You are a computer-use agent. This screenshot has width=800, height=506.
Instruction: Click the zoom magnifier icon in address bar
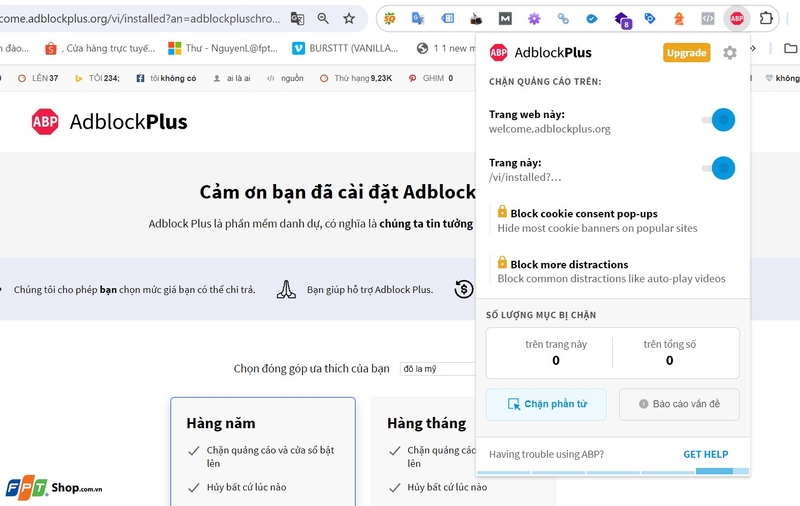[322, 19]
